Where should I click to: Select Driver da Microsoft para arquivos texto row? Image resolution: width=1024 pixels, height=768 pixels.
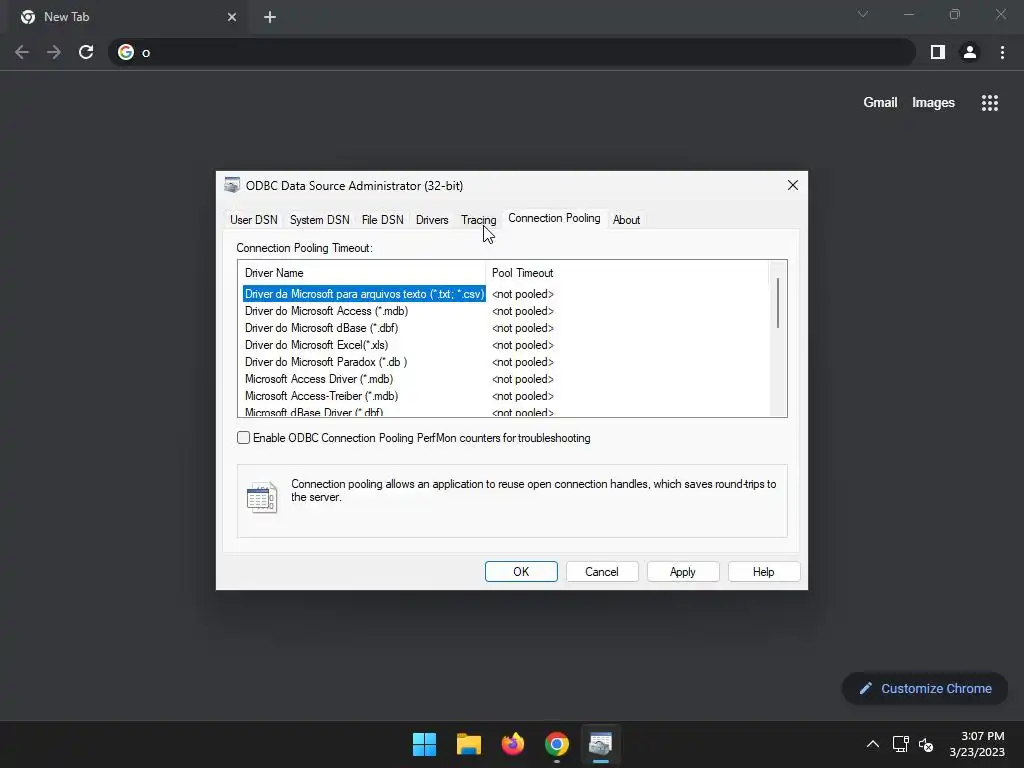364,294
